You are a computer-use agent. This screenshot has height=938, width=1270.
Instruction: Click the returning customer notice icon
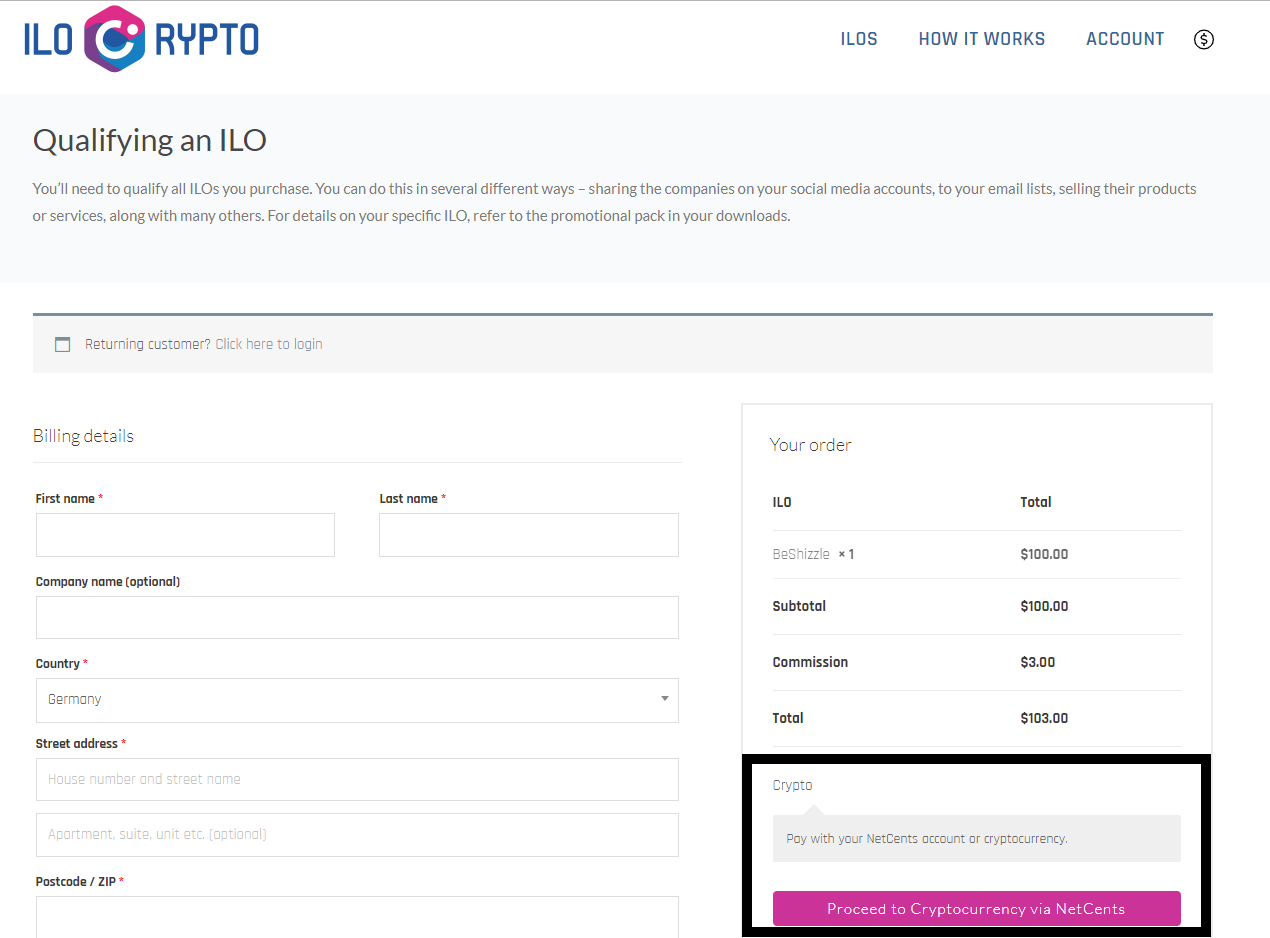coord(62,344)
